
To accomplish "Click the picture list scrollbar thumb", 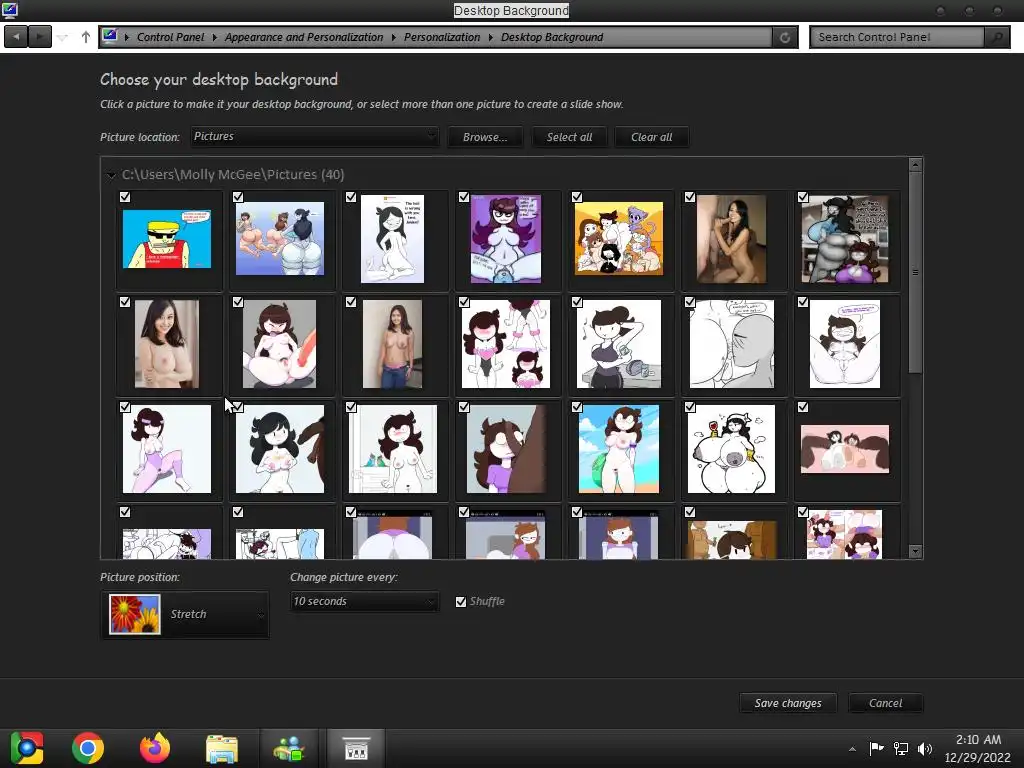I will coord(916,272).
